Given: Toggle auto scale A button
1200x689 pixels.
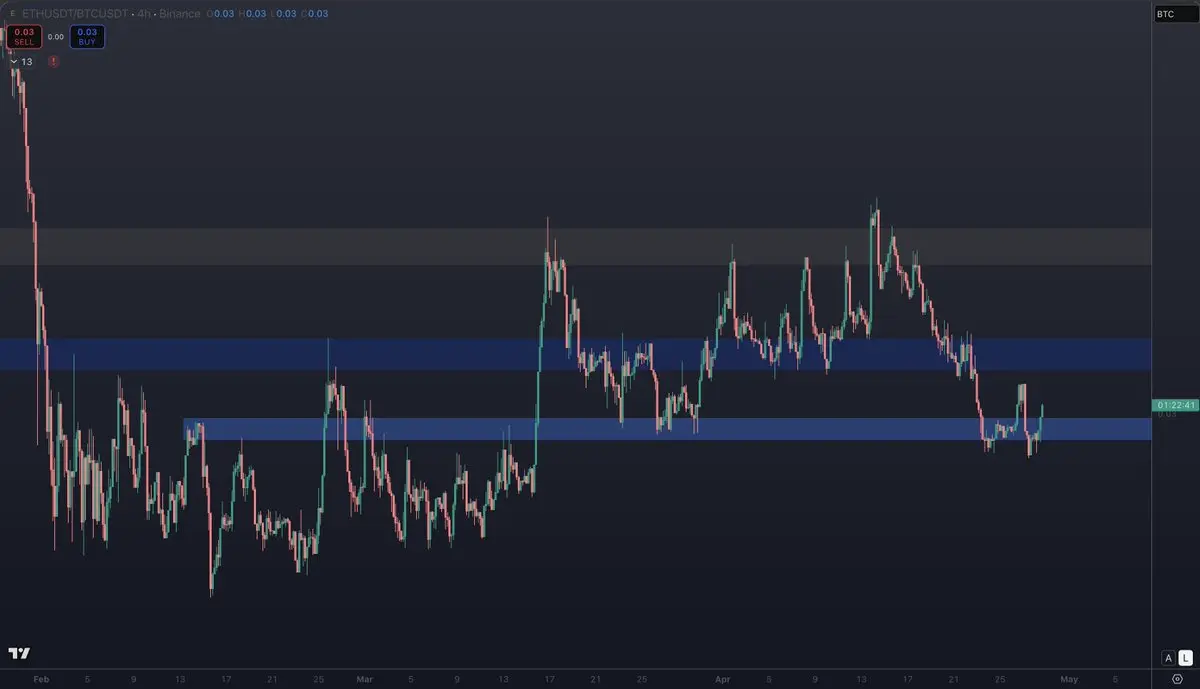Looking at the screenshot, I should [1167, 657].
